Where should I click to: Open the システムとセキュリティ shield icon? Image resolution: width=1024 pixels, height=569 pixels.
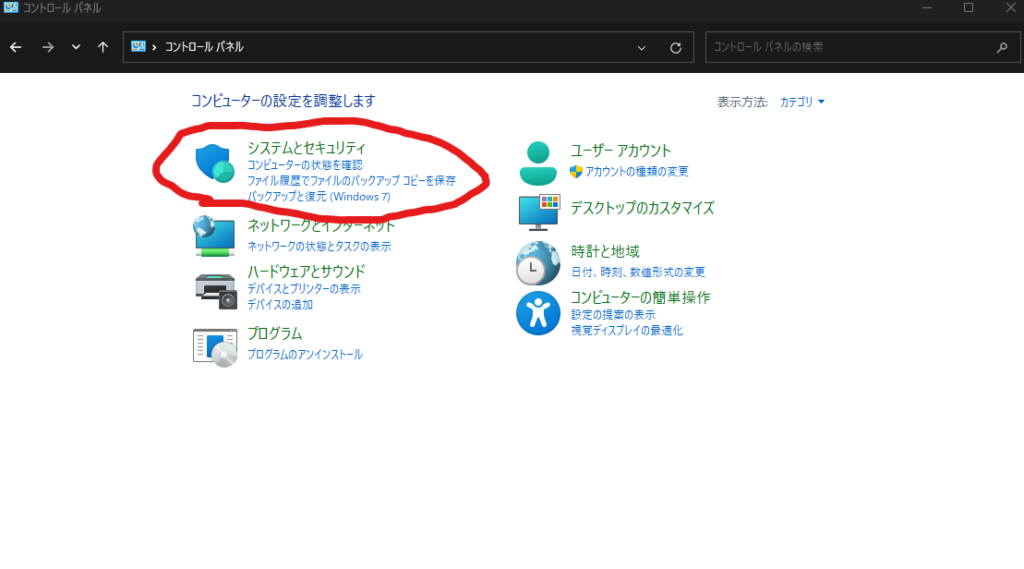click(215, 163)
